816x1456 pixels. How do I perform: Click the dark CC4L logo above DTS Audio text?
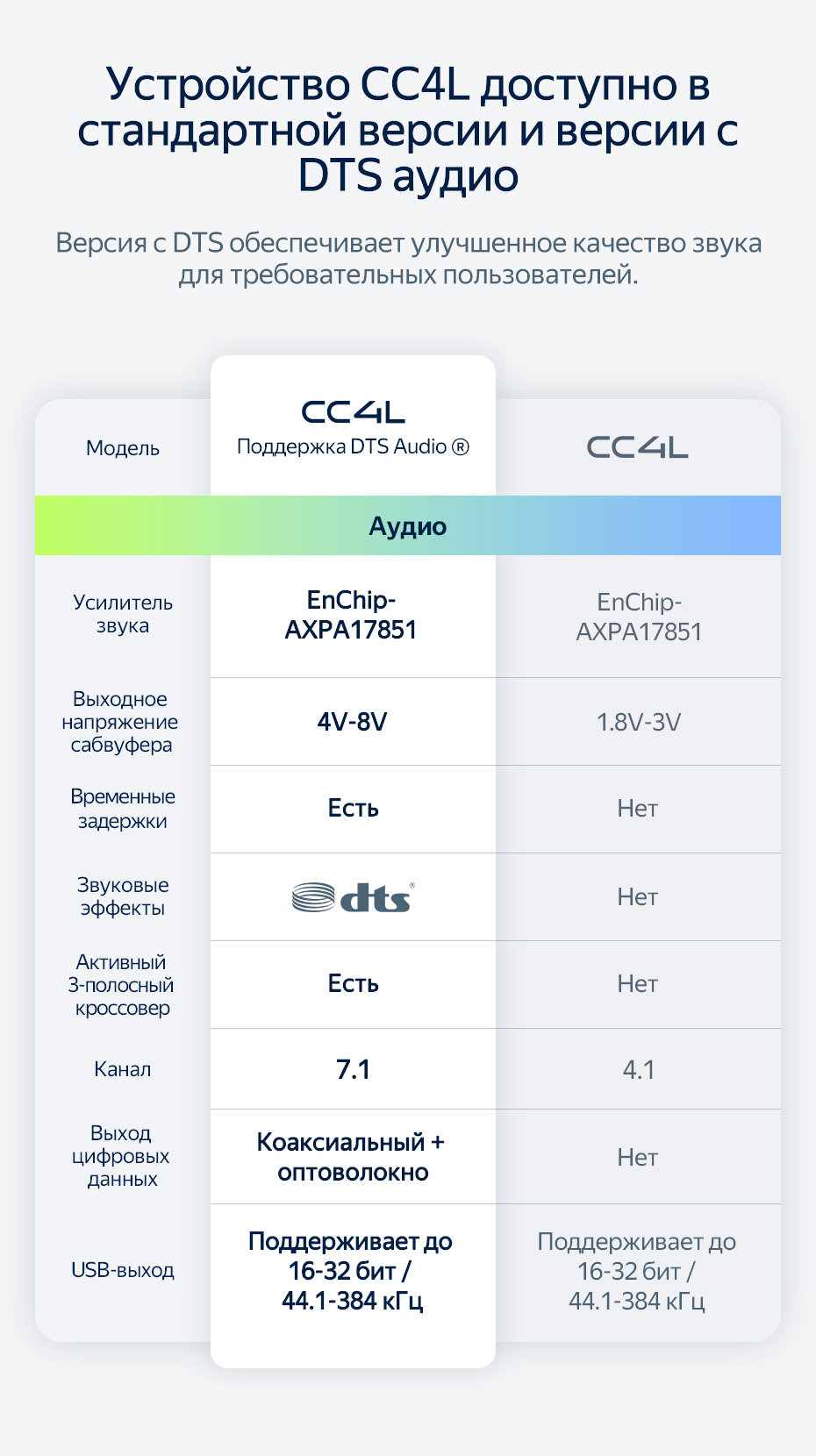click(x=353, y=412)
